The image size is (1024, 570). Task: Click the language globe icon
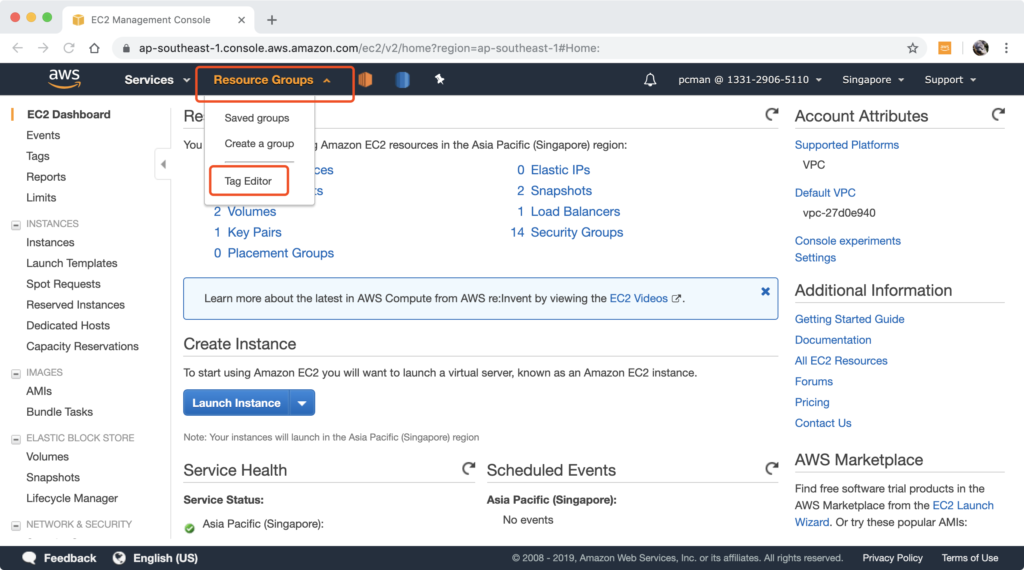[119, 558]
